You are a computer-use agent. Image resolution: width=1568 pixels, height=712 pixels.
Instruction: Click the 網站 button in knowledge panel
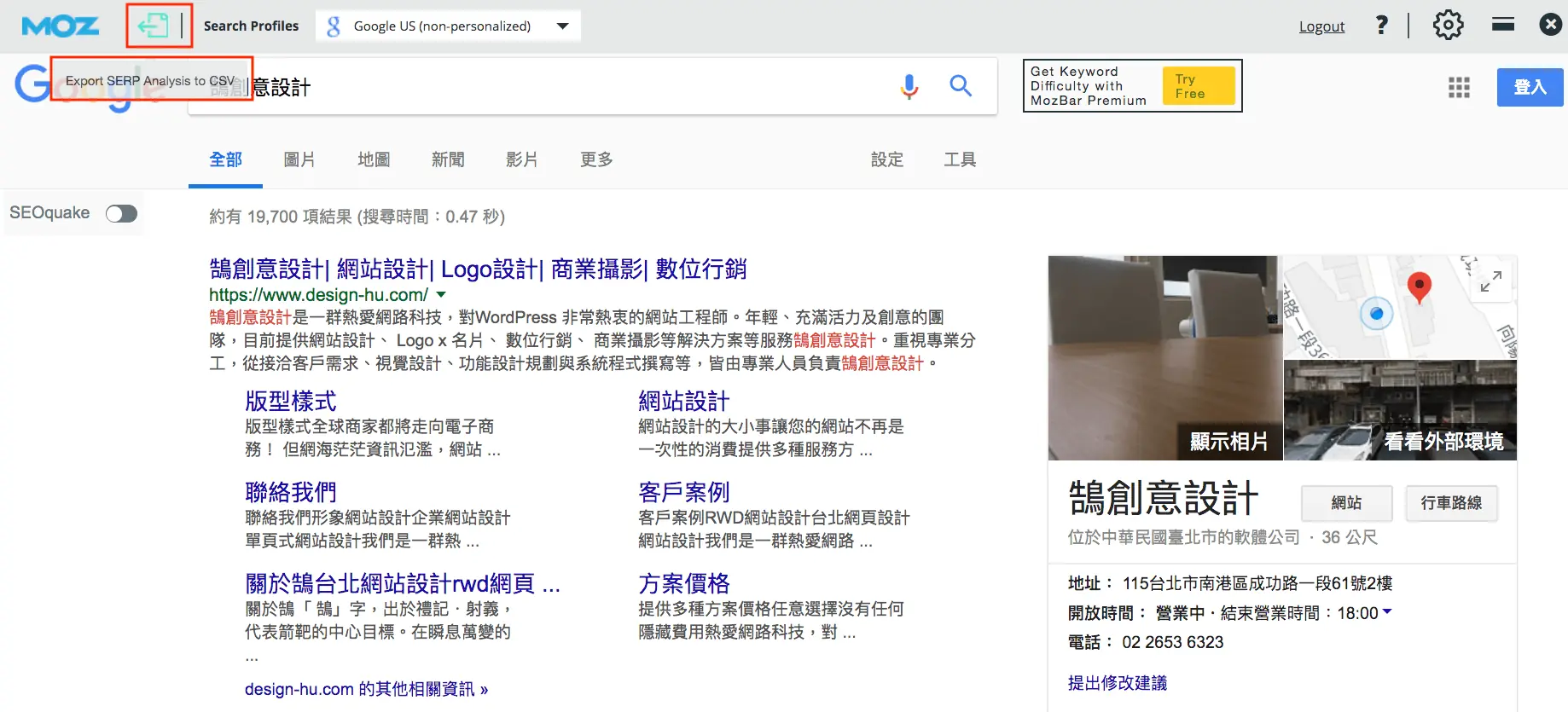[x=1347, y=503]
